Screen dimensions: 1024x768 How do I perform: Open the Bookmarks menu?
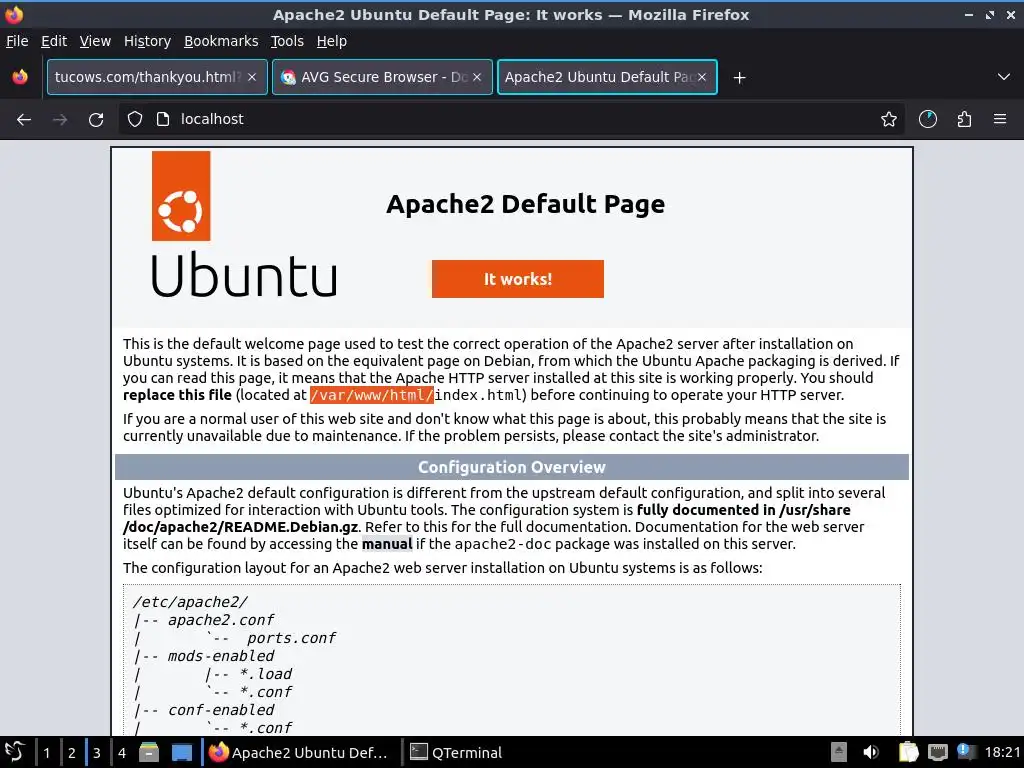(221, 41)
